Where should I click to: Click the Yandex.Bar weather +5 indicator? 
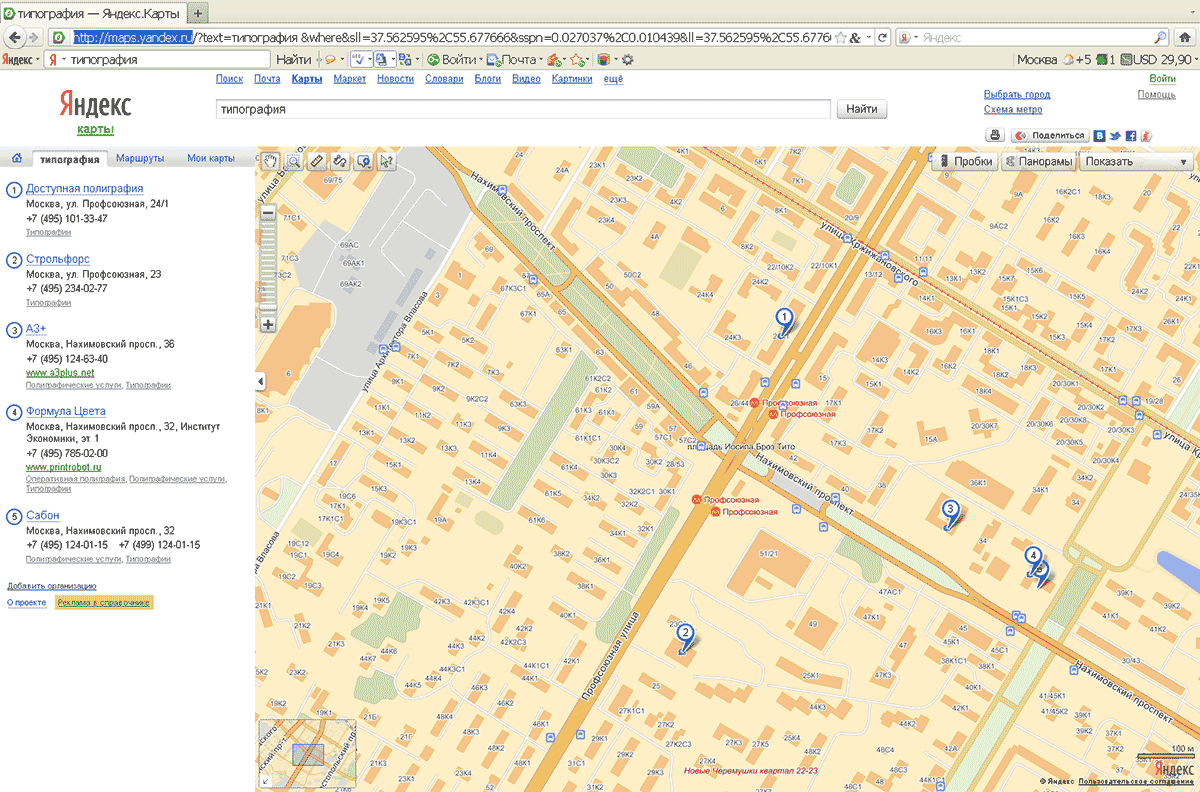pyautogui.click(x=1077, y=60)
